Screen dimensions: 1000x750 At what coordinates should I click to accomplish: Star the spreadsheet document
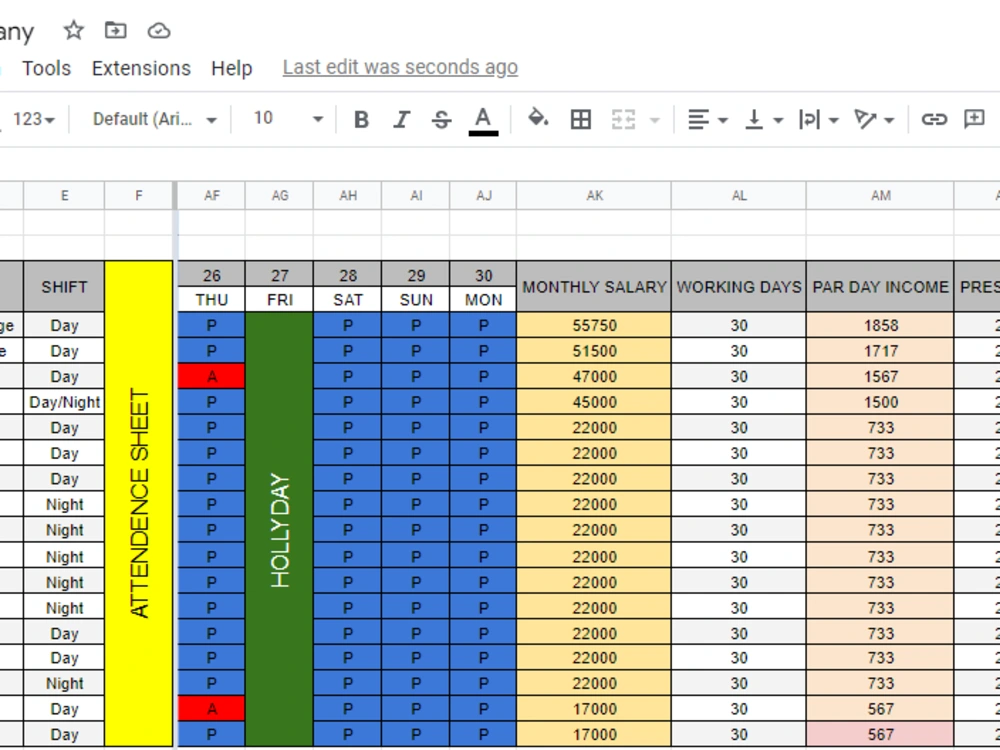point(73,30)
